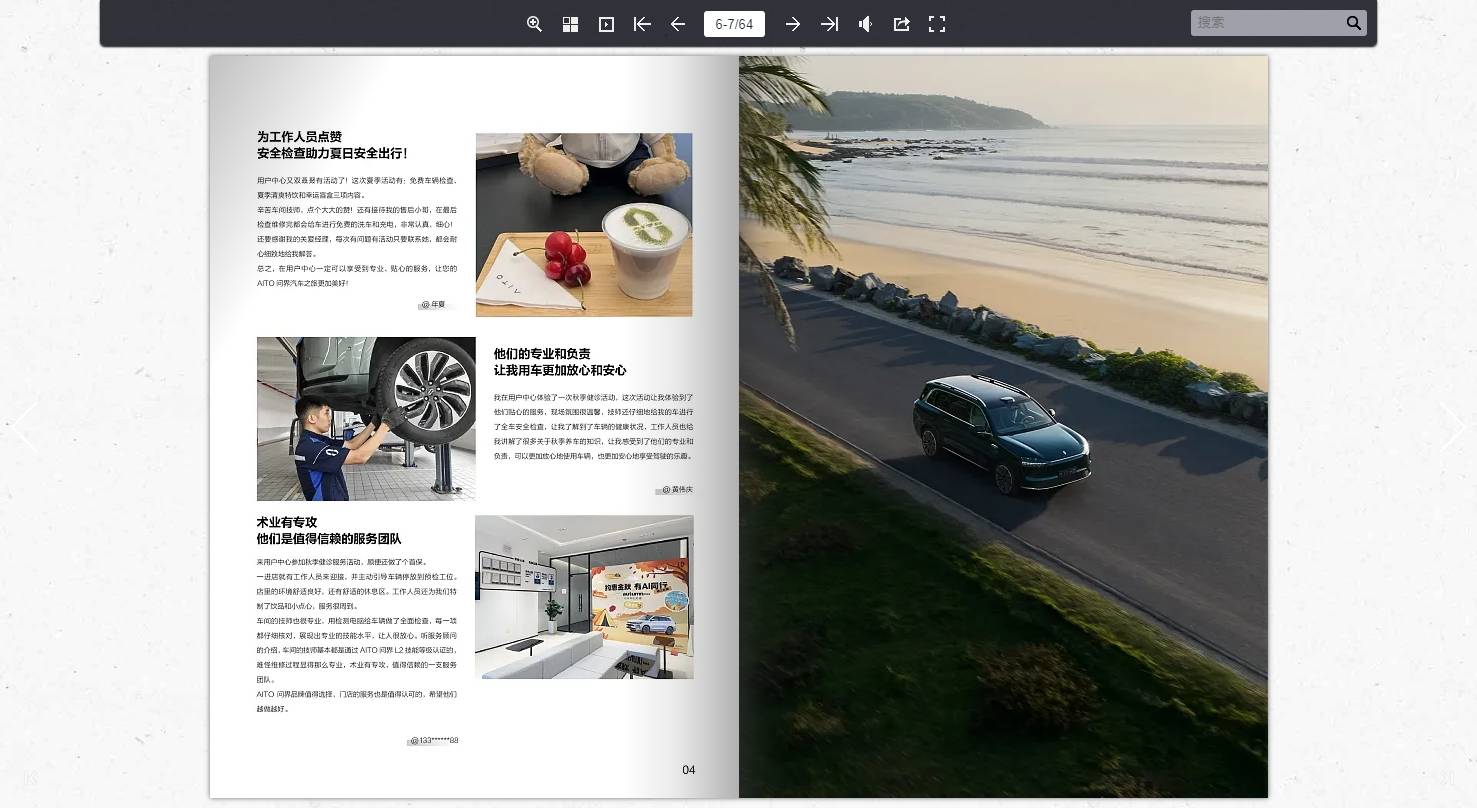Jump to the last page

(829, 24)
